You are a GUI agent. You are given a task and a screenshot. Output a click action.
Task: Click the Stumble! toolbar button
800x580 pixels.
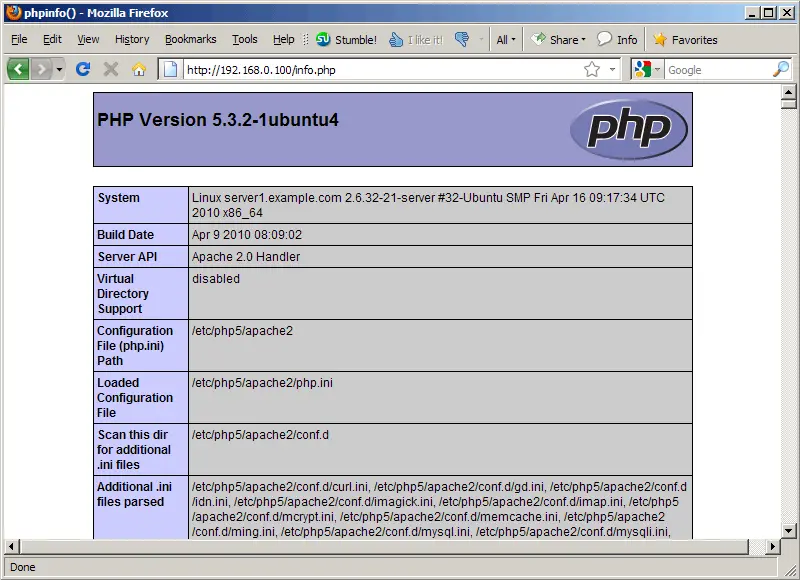pyautogui.click(x=346, y=39)
